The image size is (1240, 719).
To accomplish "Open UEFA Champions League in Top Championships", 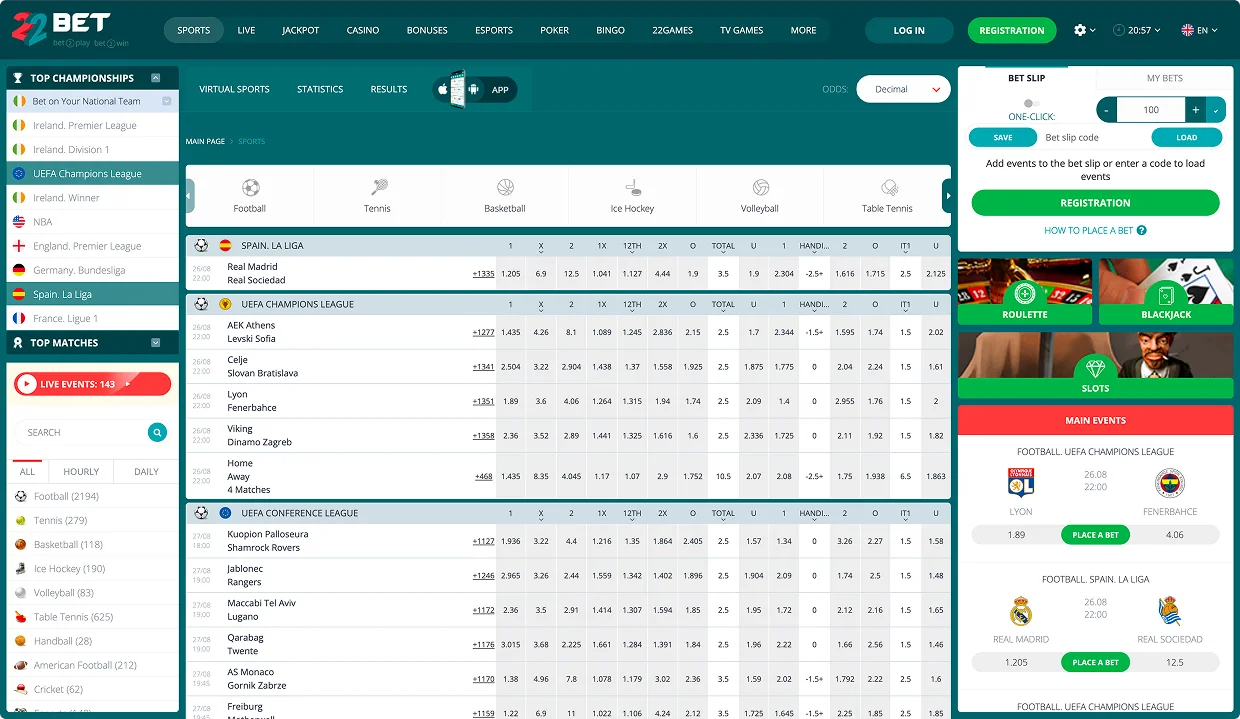I will coord(93,174).
